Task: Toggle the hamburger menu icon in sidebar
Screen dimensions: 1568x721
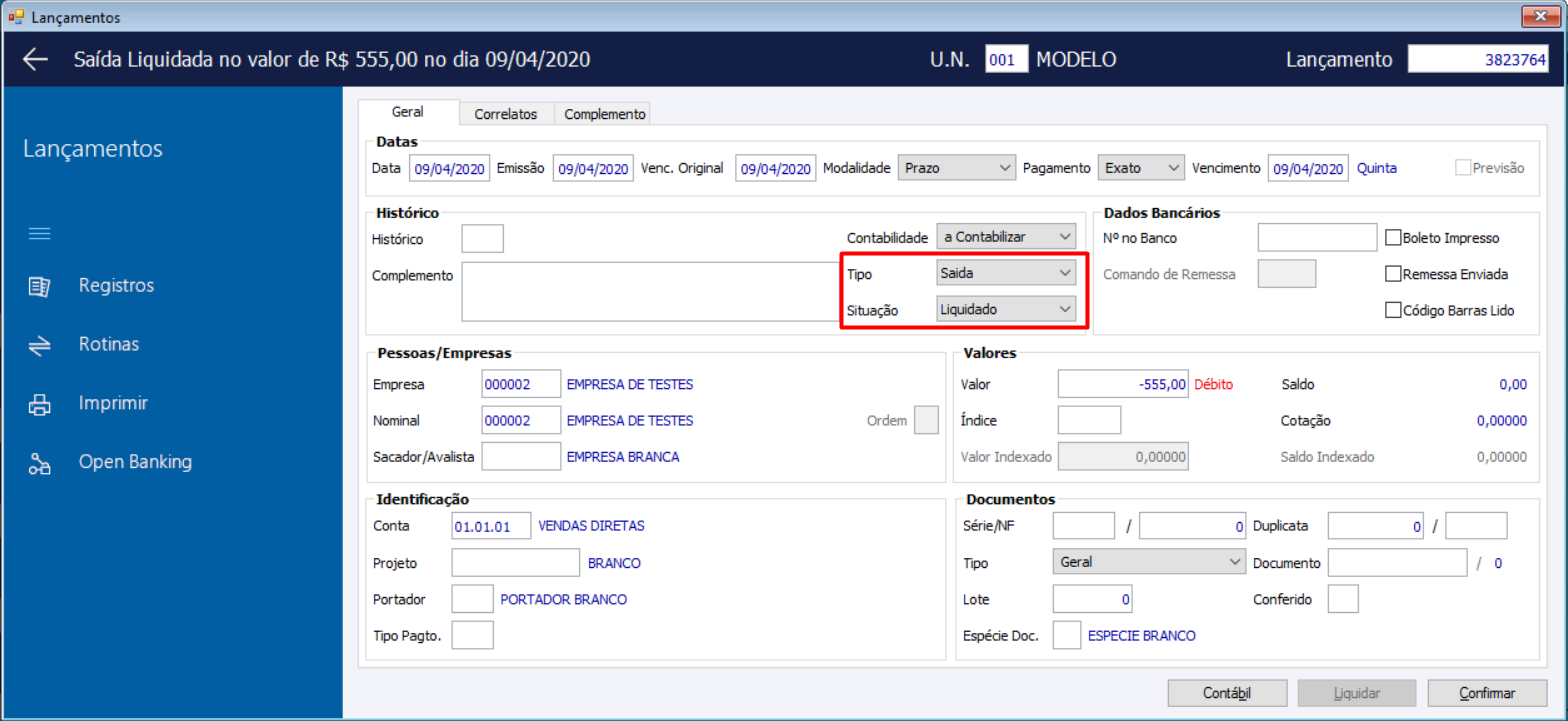Action: 40,234
